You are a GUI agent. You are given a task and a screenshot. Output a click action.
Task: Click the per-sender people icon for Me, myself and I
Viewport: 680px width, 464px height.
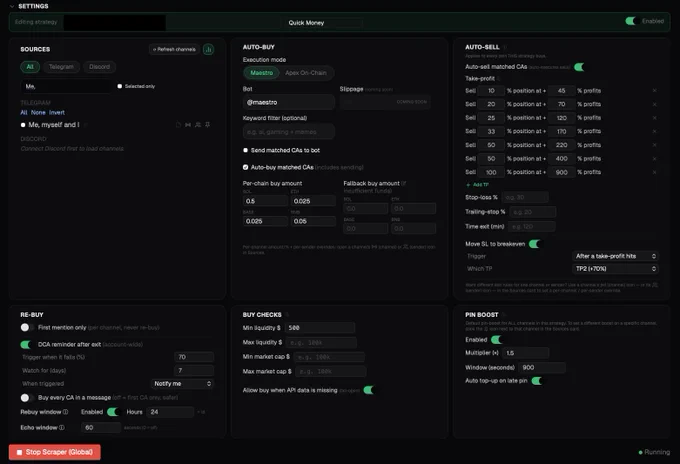tap(198, 125)
